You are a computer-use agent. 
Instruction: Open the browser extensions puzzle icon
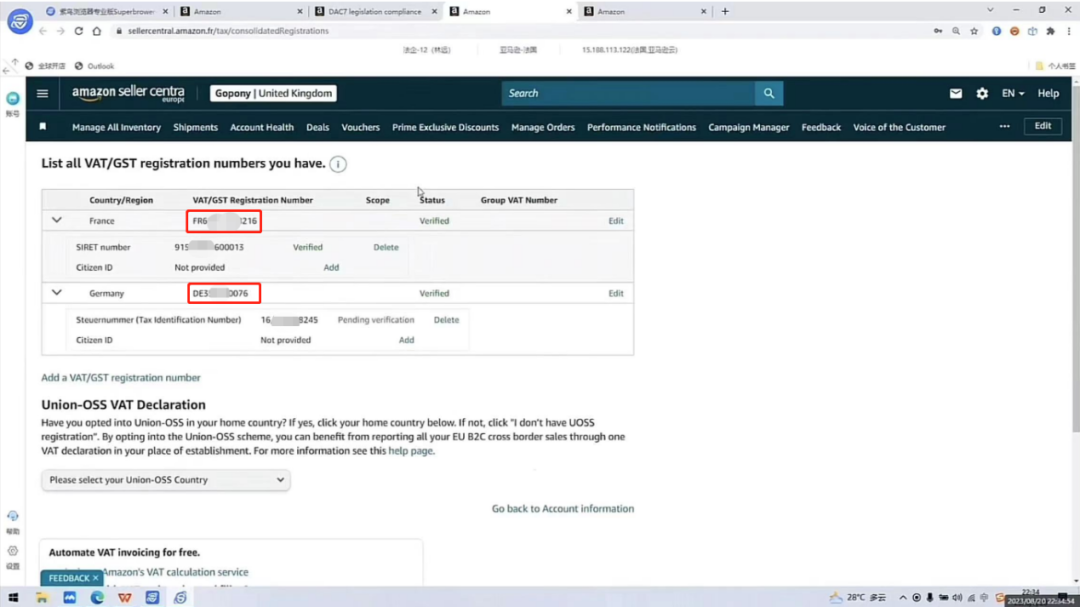coord(1050,31)
